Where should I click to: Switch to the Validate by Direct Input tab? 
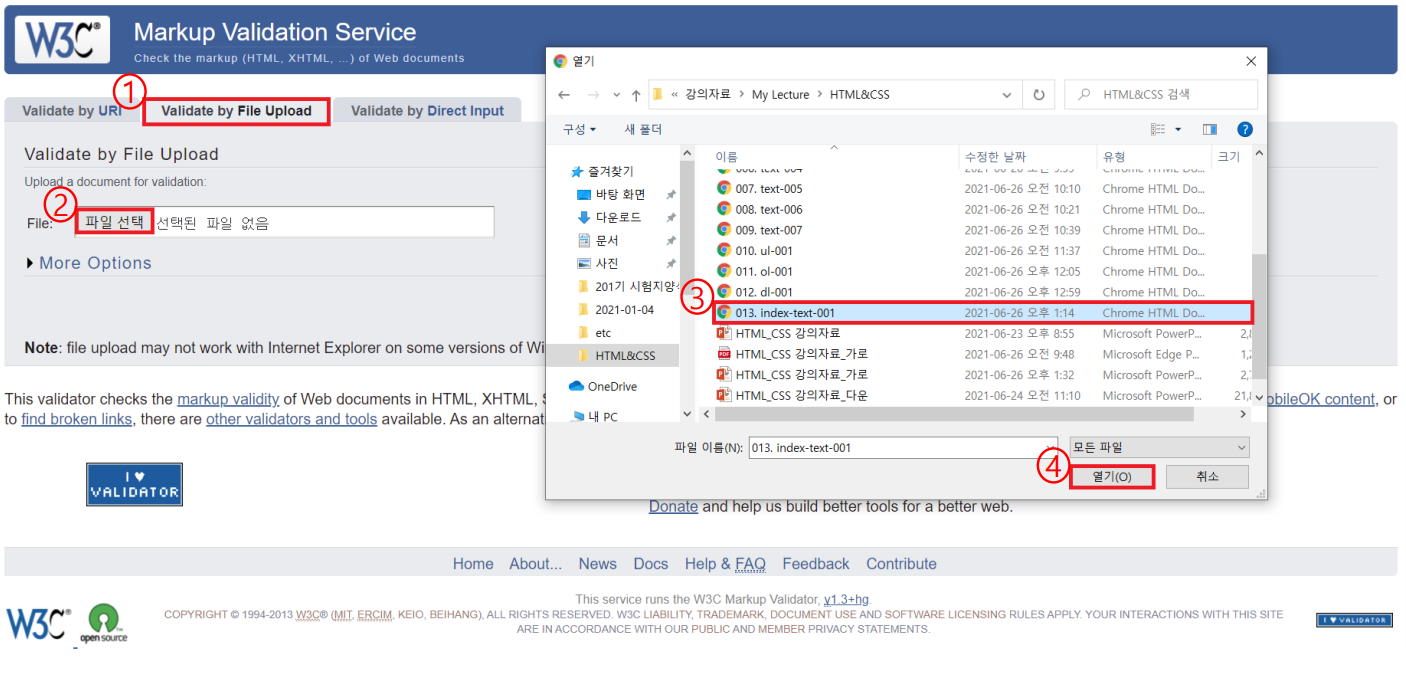(x=427, y=111)
